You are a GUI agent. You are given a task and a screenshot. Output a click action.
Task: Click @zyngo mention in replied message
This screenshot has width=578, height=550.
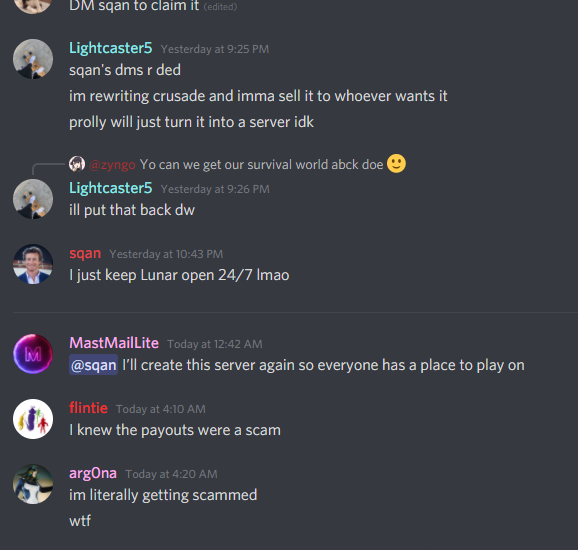click(112, 165)
